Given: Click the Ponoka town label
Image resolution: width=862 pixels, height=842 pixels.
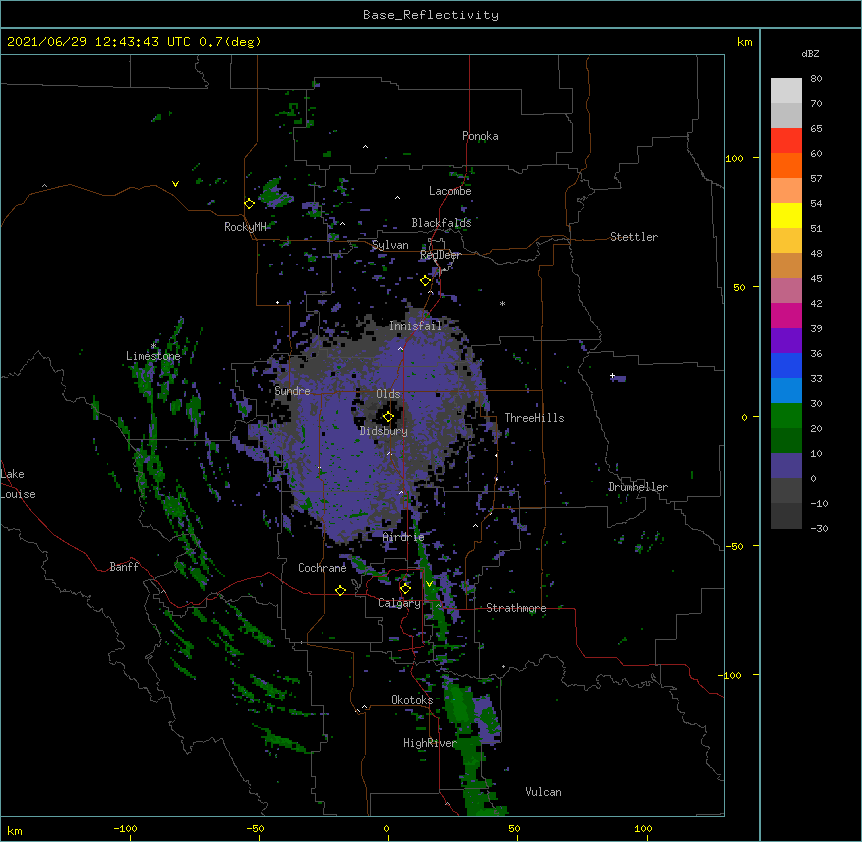Looking at the screenshot, I should [x=480, y=136].
